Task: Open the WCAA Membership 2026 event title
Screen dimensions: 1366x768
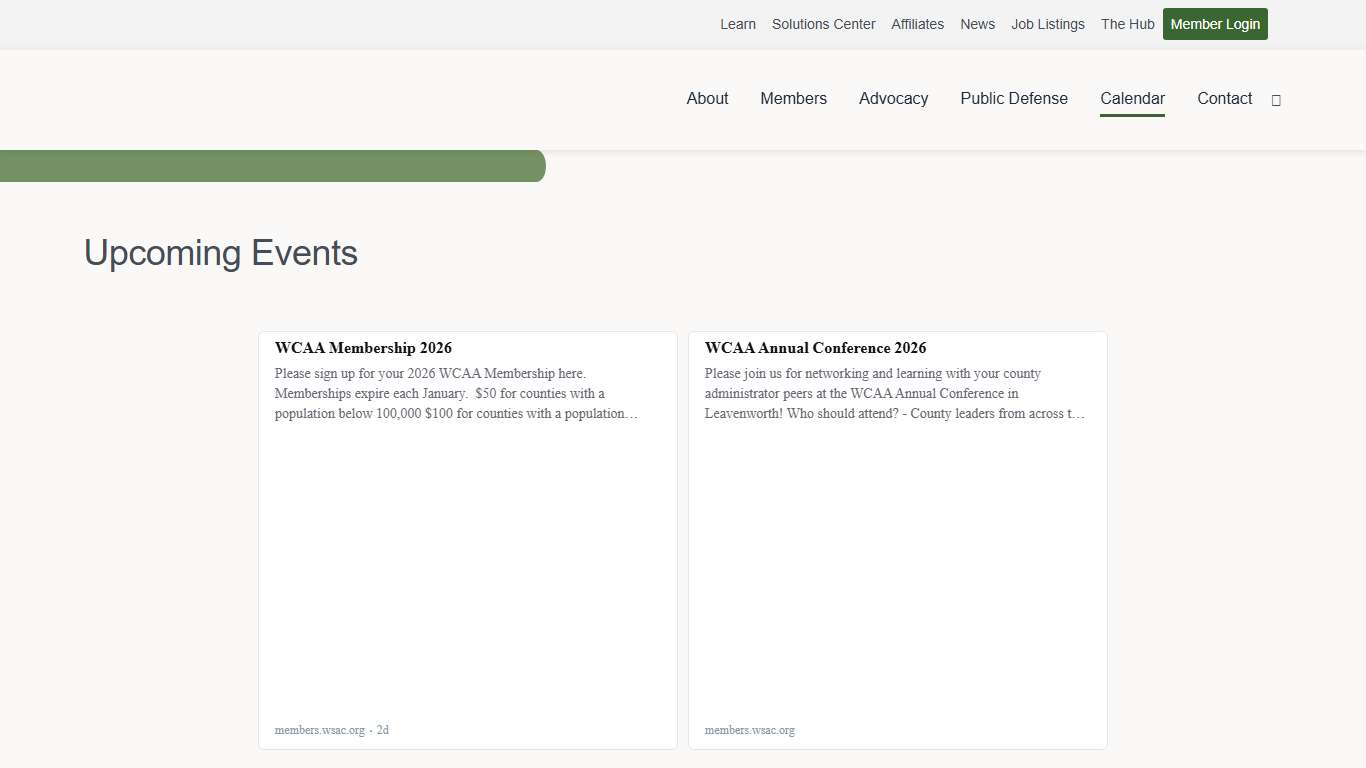Action: (363, 348)
